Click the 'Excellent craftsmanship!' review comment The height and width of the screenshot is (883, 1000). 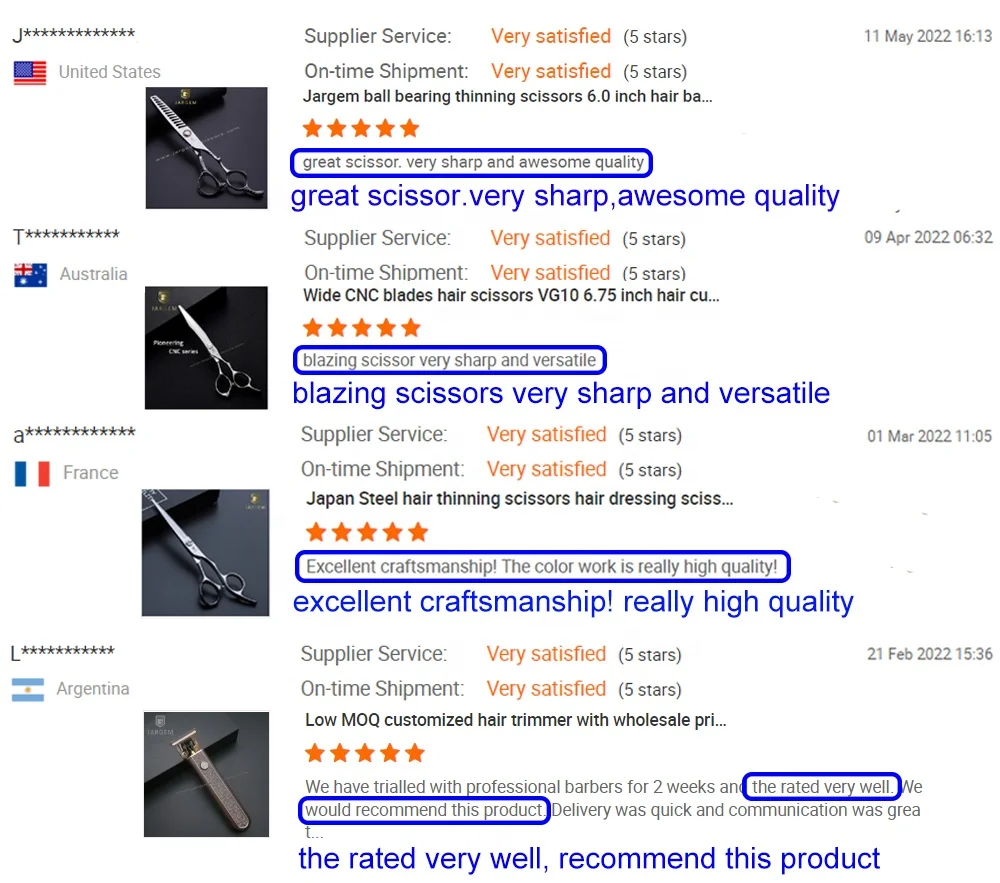pos(541,566)
